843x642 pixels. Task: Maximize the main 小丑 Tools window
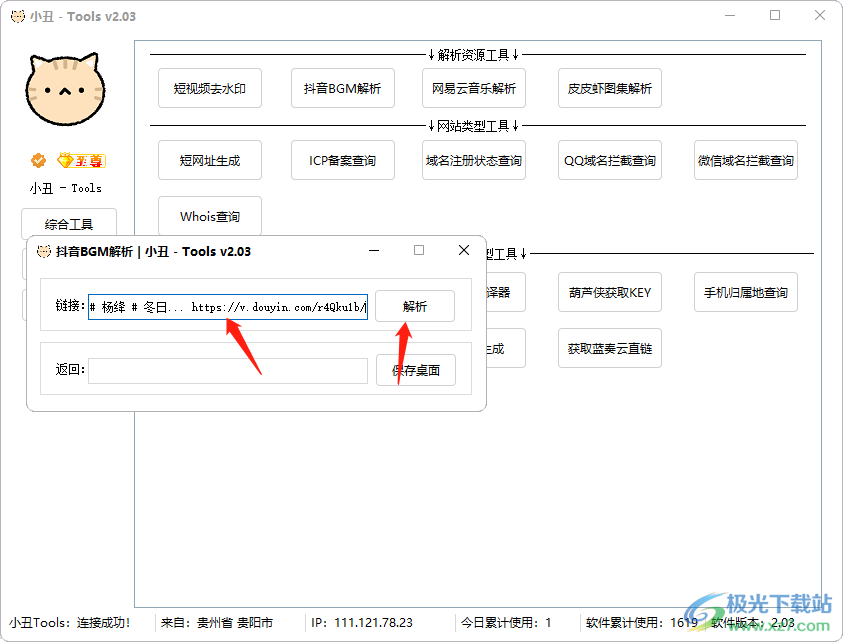coord(775,16)
